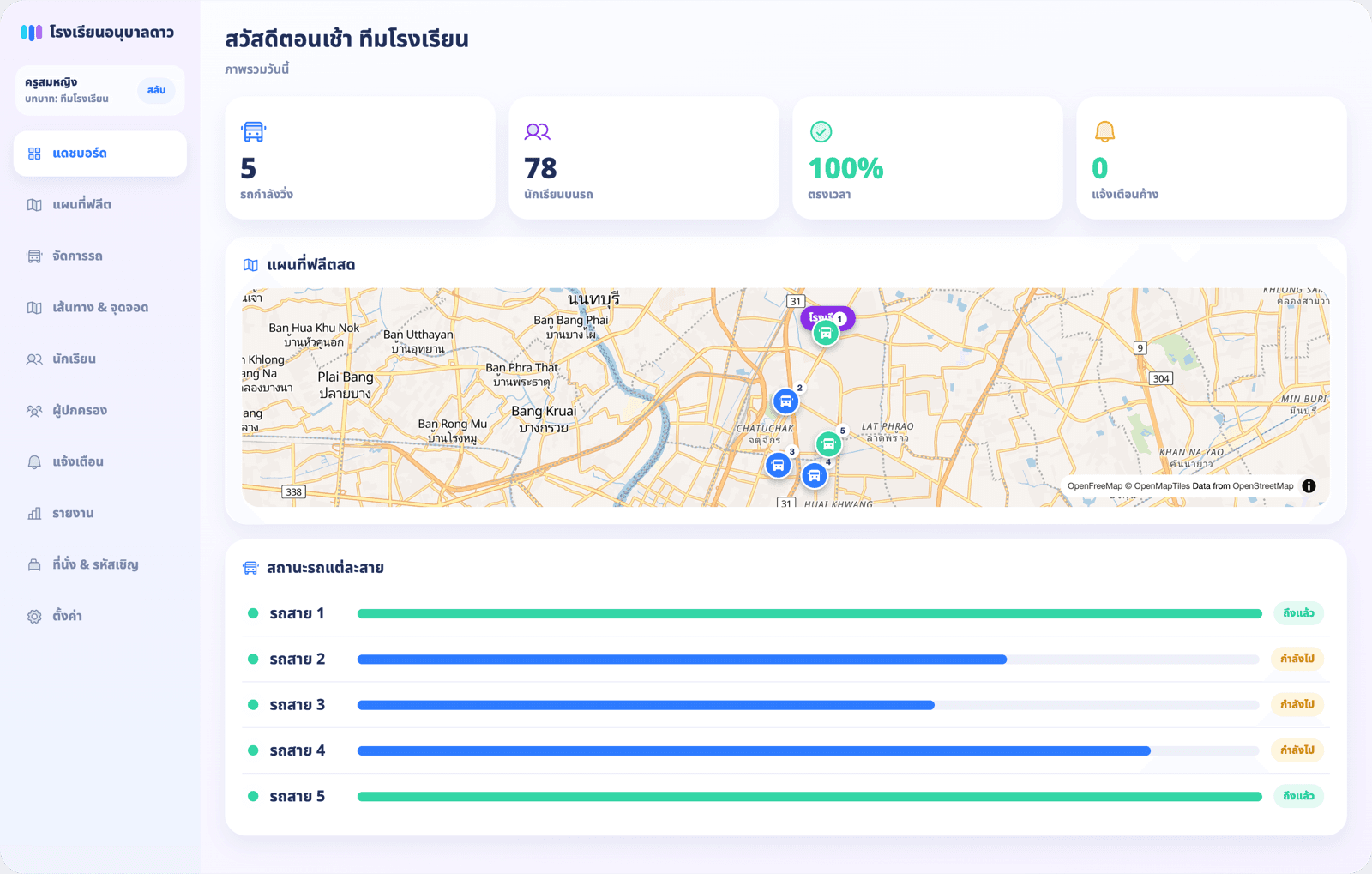
Task: Click the checkmark icon on ตรงเวลา card
Action: point(821,131)
